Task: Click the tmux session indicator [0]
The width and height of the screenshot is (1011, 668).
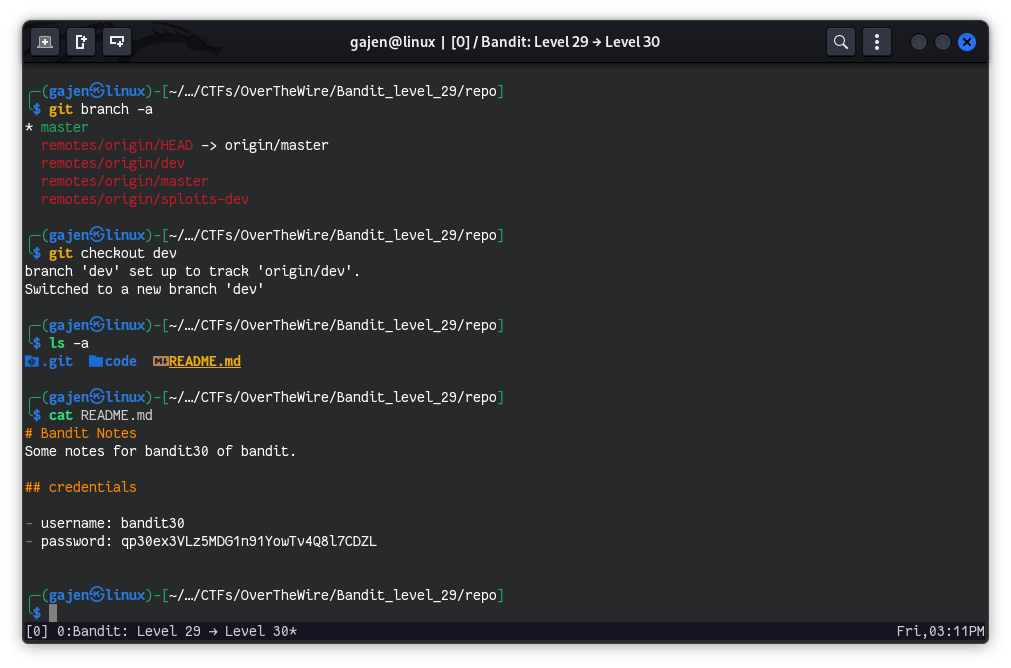Action: click(36, 631)
